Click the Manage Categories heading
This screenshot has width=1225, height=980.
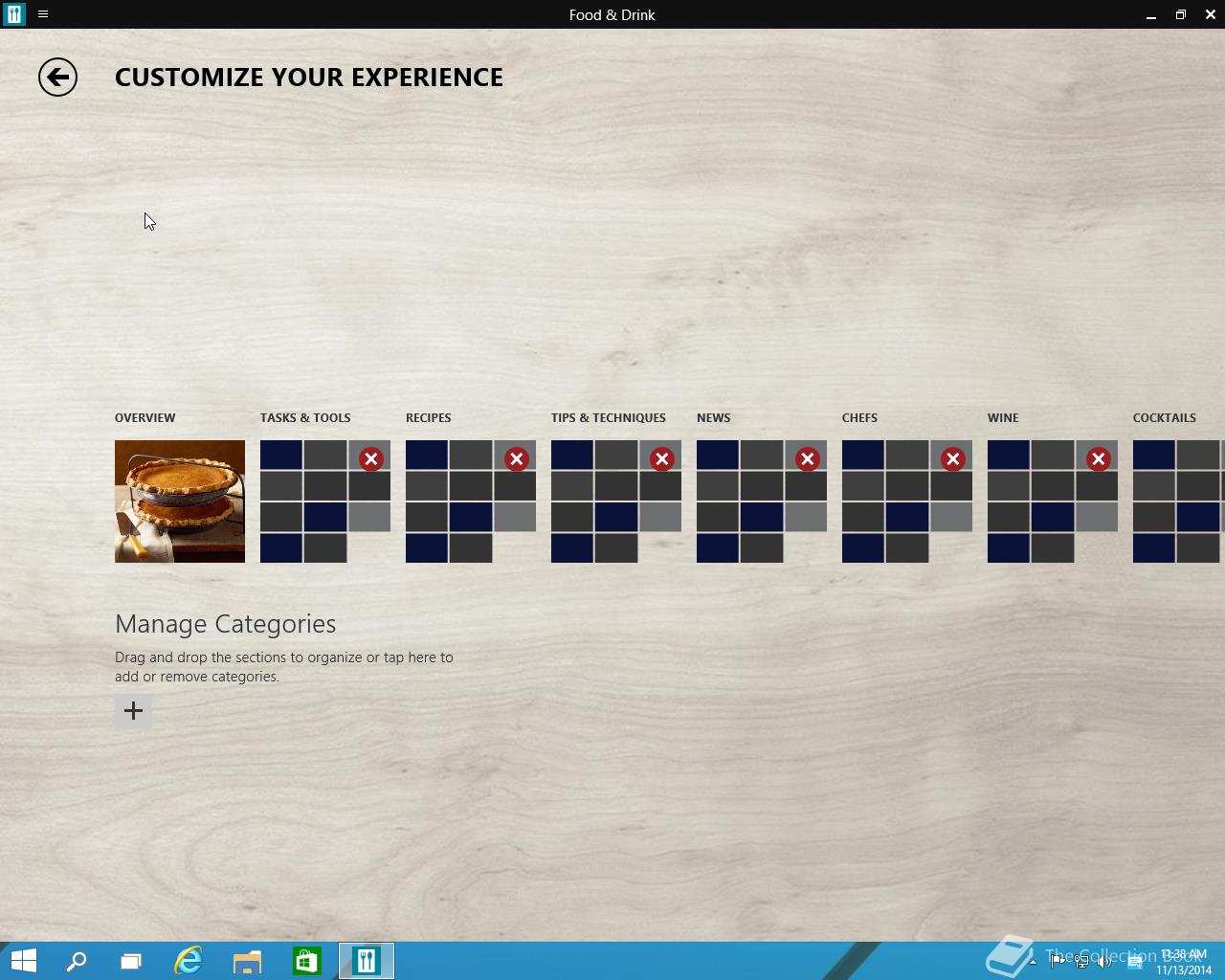pyautogui.click(x=226, y=624)
